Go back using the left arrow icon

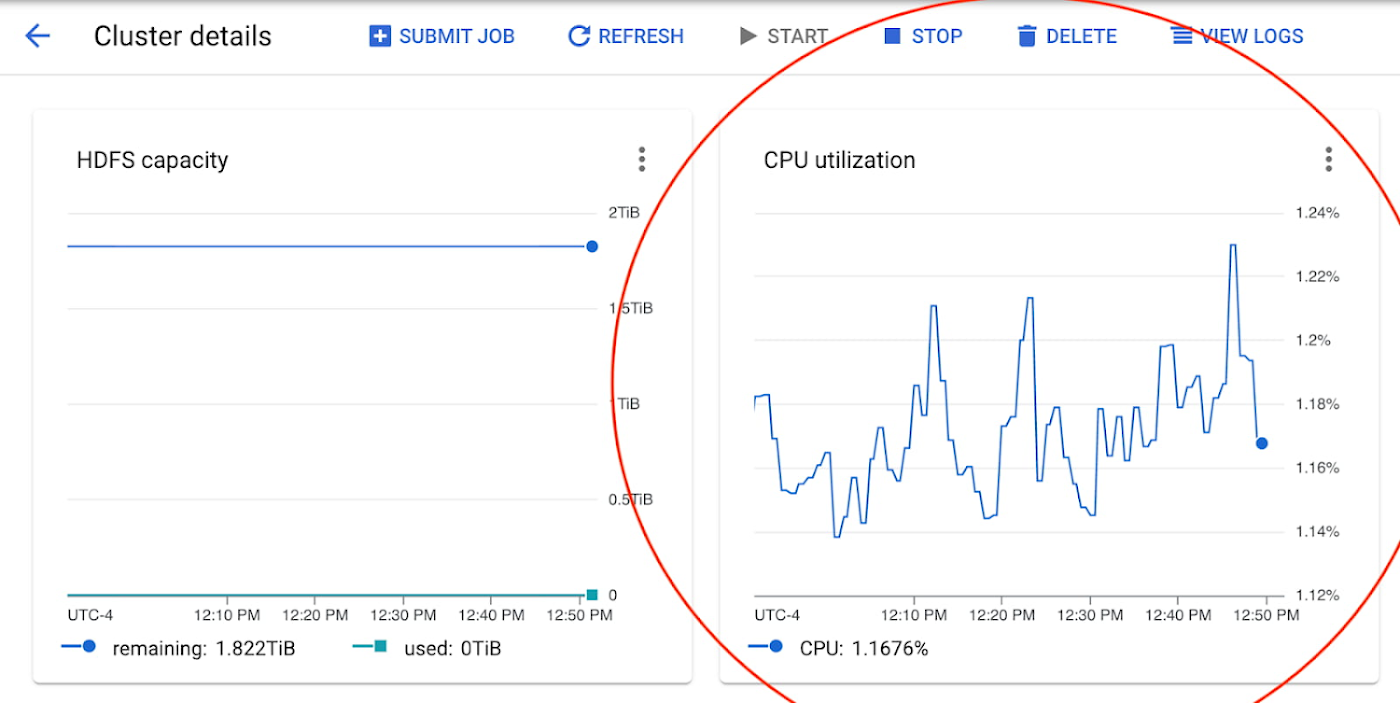(37, 37)
